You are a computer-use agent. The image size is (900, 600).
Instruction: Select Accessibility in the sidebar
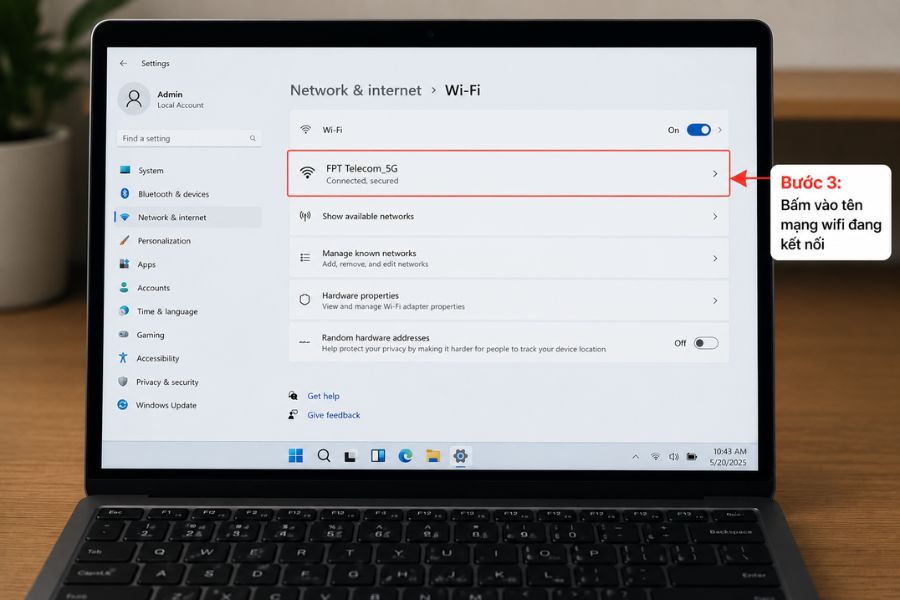[188, 358]
